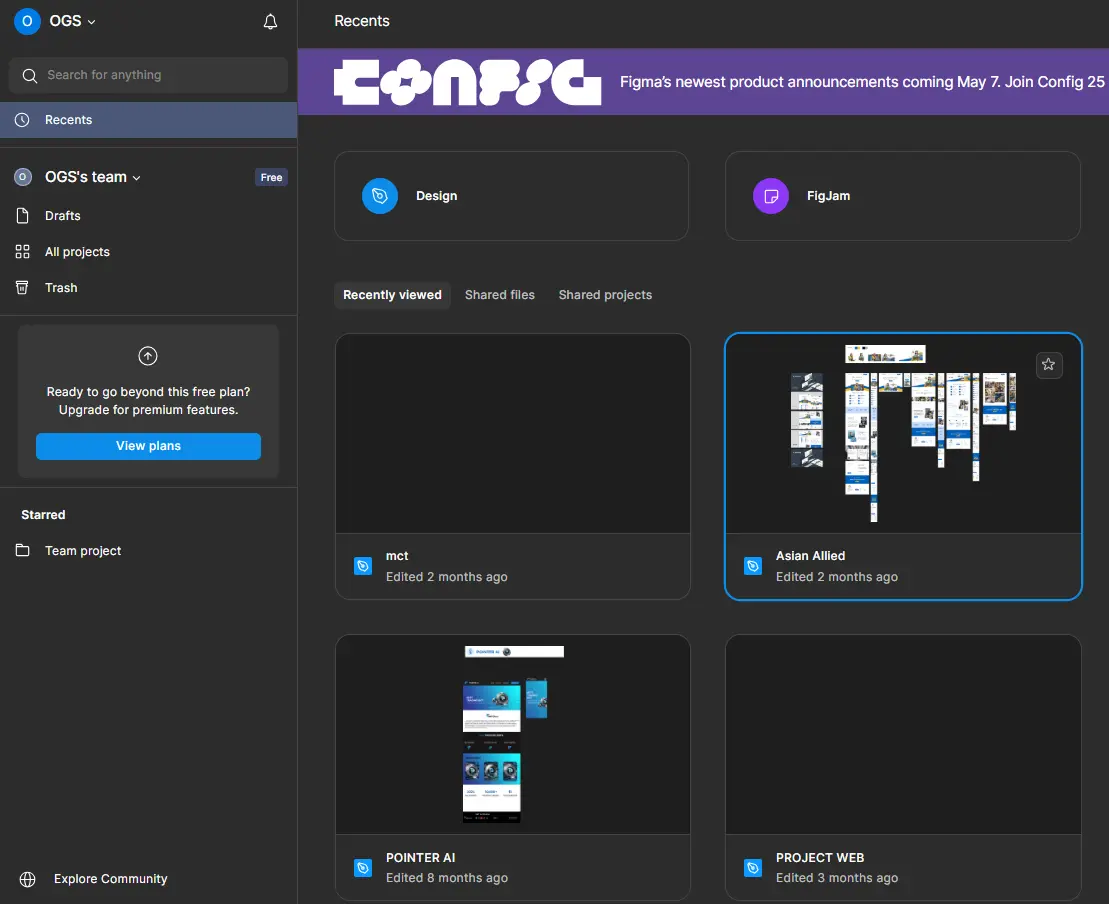The image size is (1109, 904).
Task: Click the Asian Allied file name
Action: tap(811, 556)
